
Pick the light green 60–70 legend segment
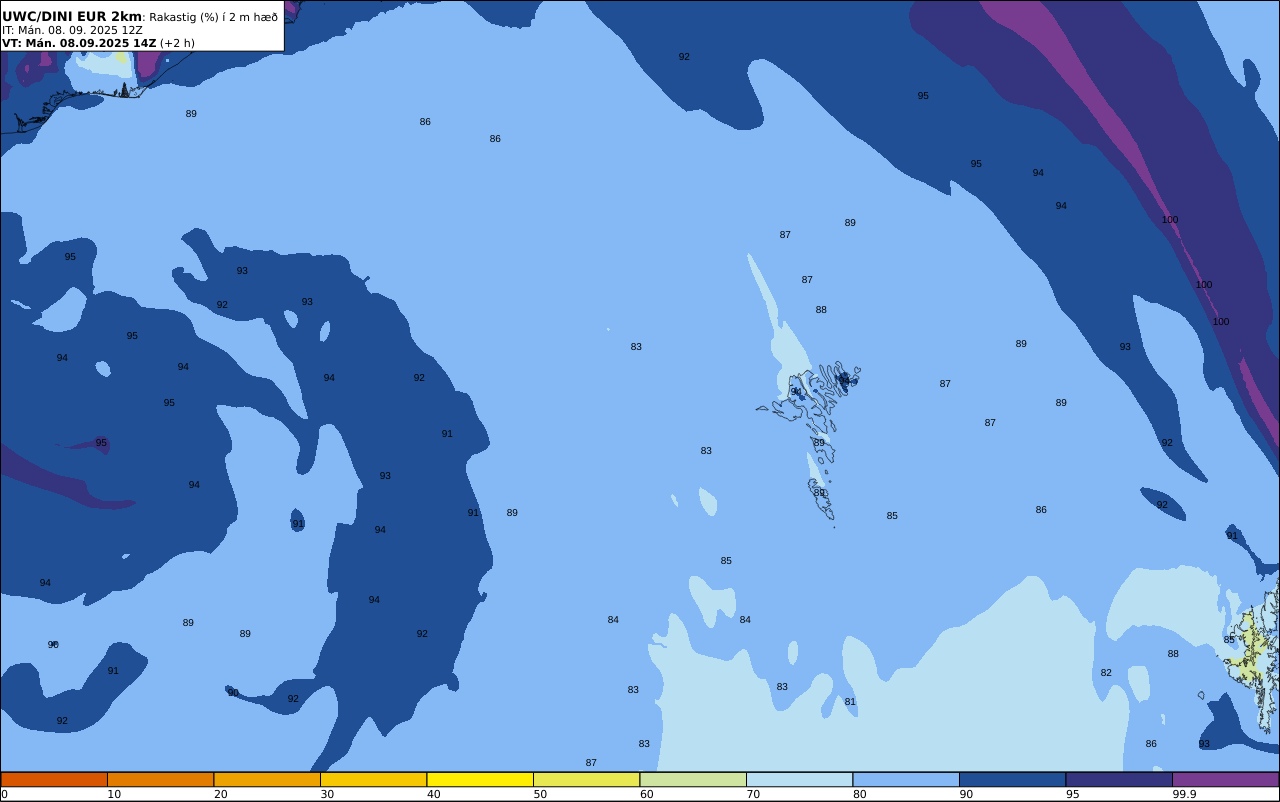coord(693,779)
